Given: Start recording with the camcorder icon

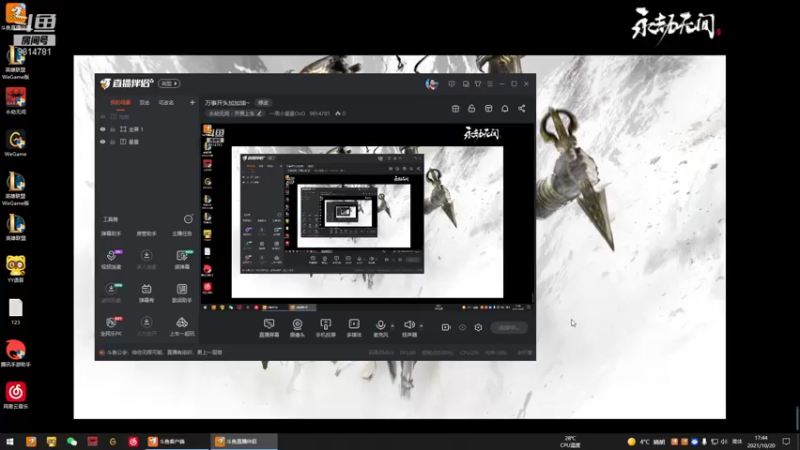Looking at the screenshot, I should pos(445,328).
